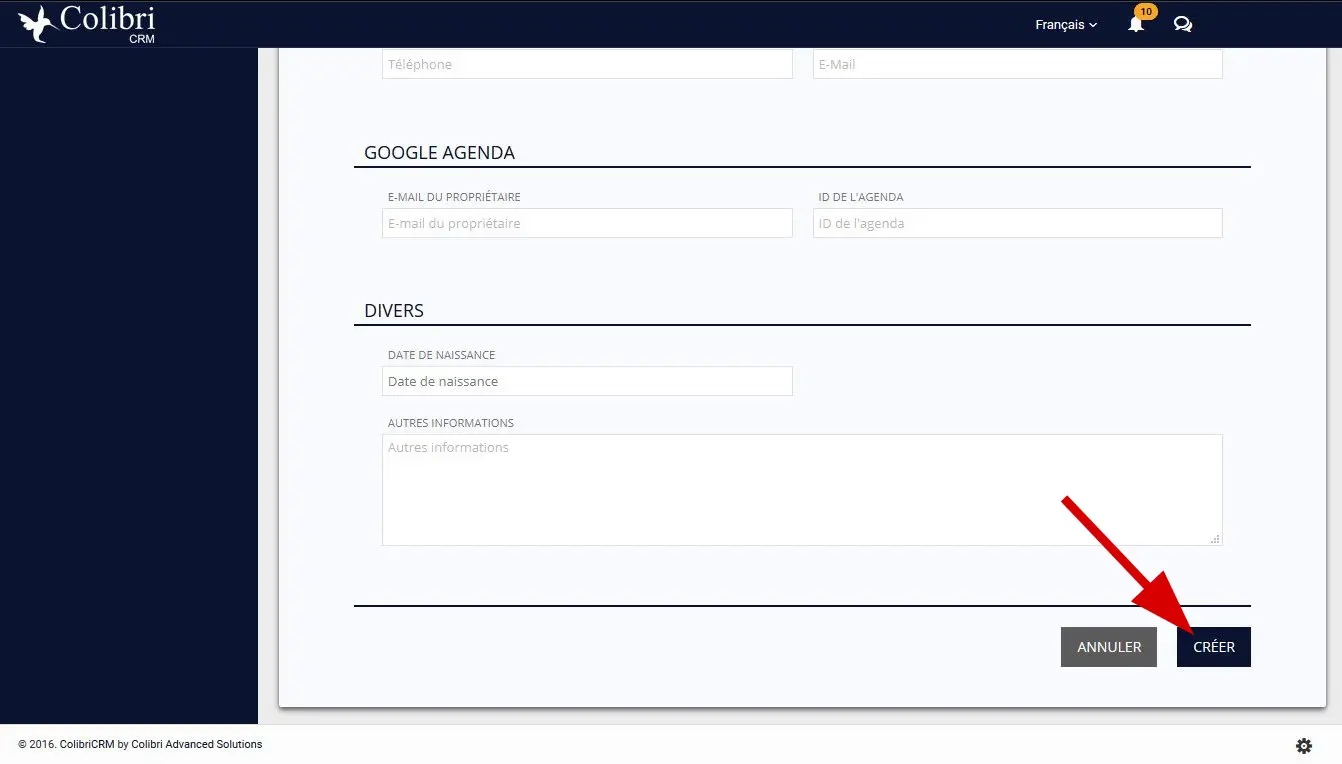
Task: Click the Date de naissance field
Action: pyautogui.click(x=587, y=381)
